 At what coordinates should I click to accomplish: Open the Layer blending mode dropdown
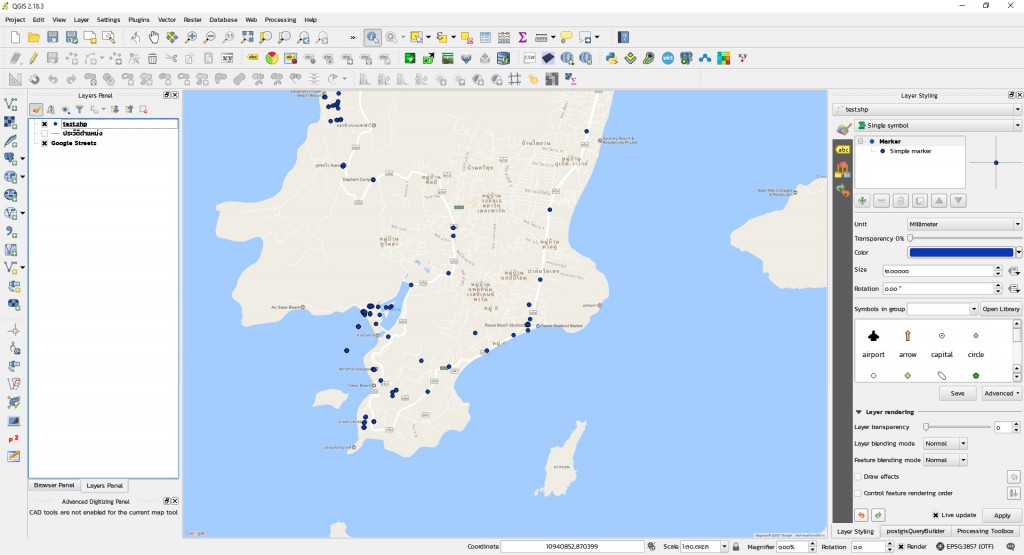click(945, 443)
